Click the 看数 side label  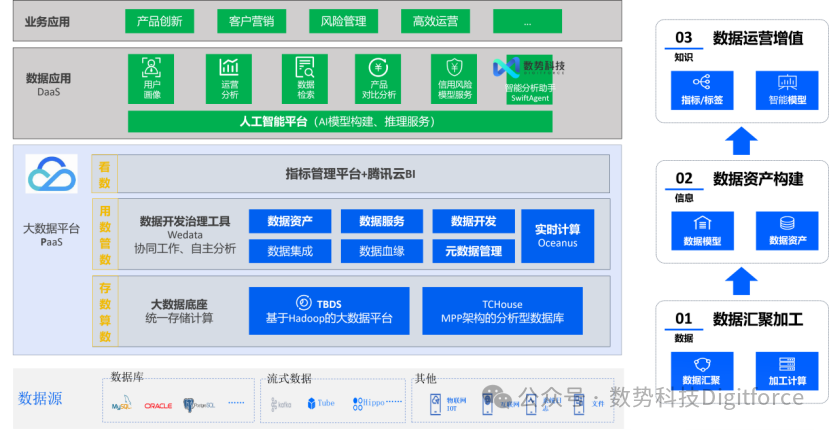(x=105, y=174)
